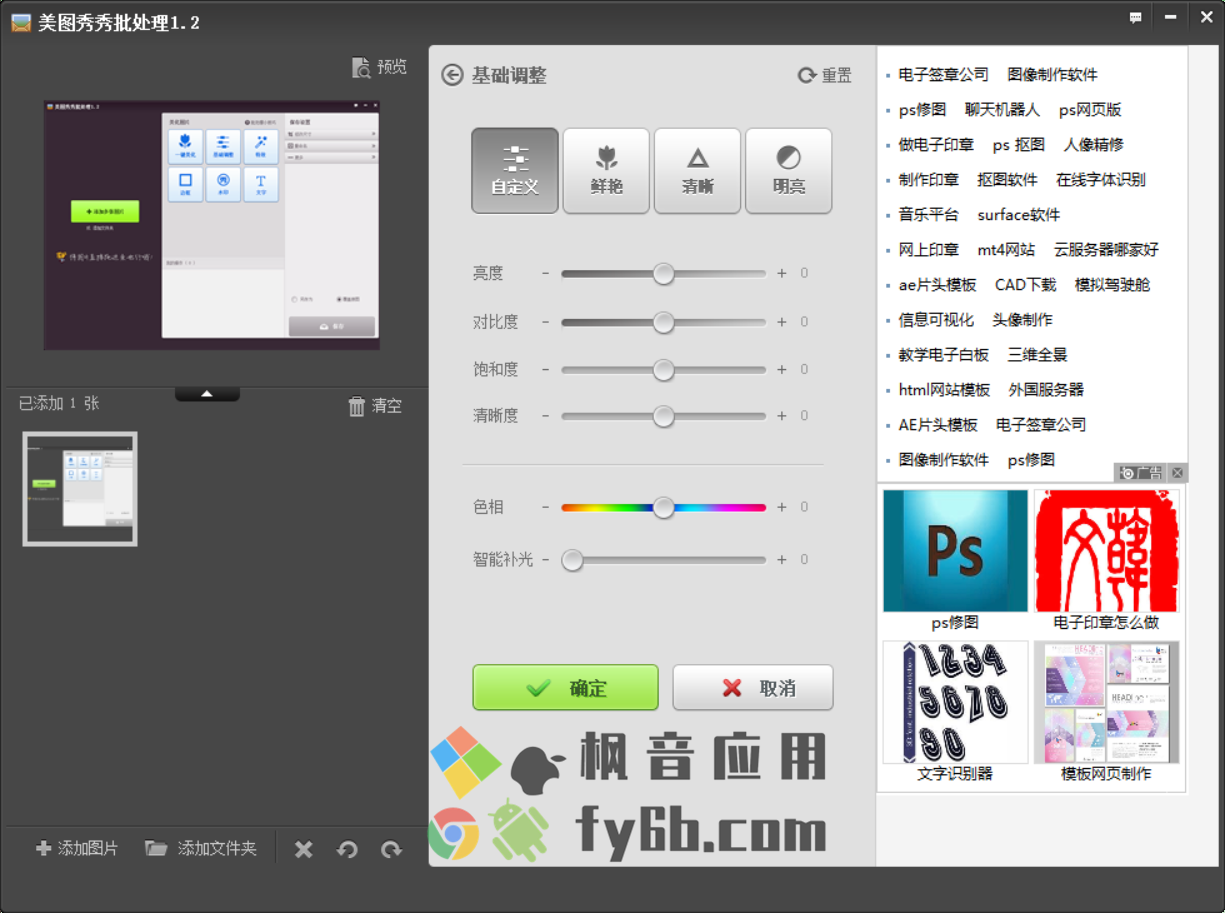Click the 智能补光 fill light slider handle
This screenshot has width=1225, height=913.
[572, 560]
